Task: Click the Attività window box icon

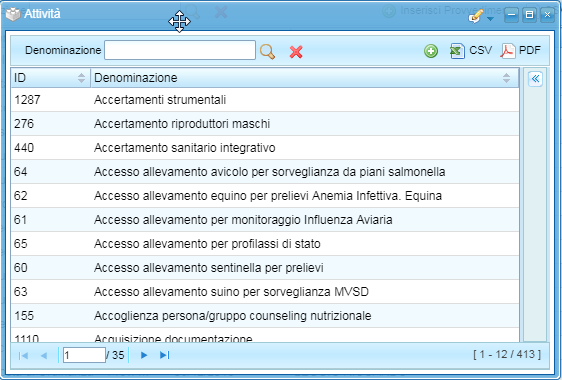Action: 13,14
